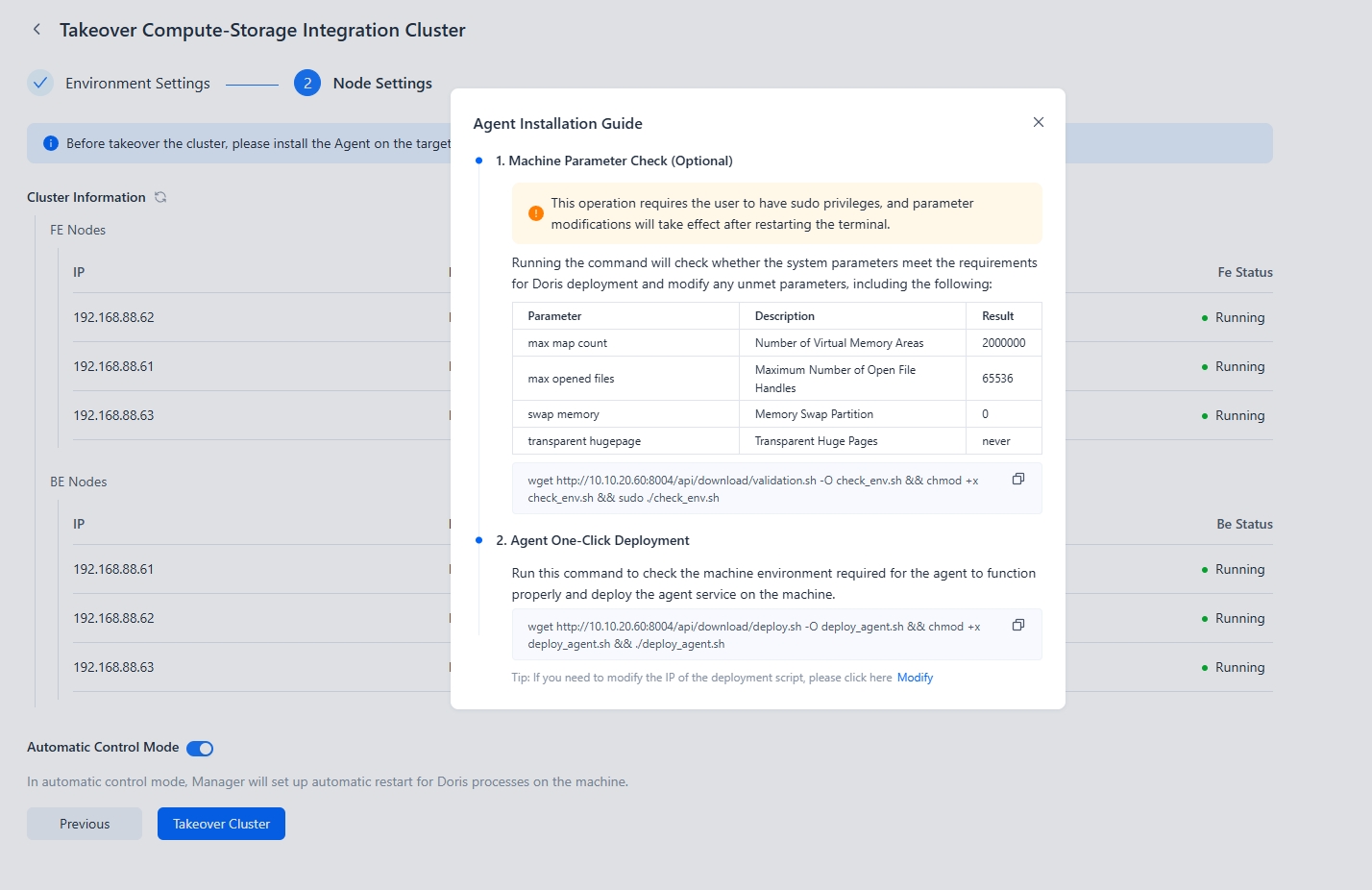Click the Node Settings step number icon
Screen dimensions: 1372x890
point(307,83)
